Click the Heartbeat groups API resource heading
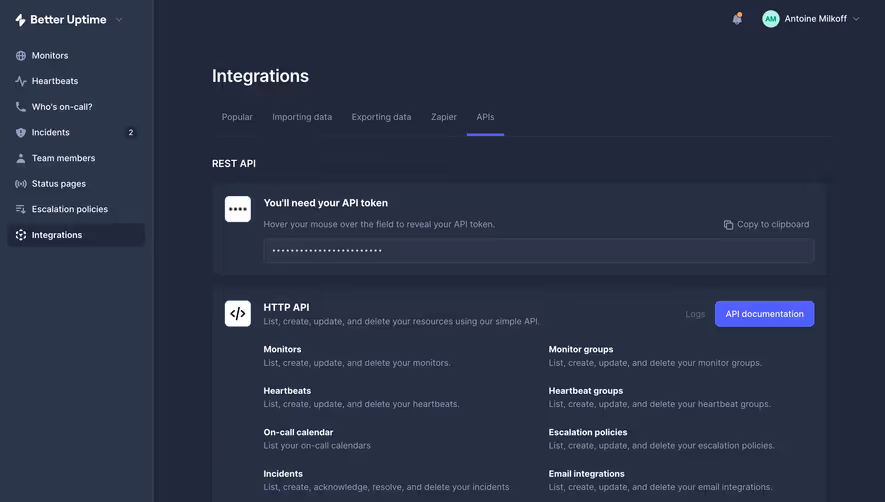This screenshot has height=502, width=885. tap(586, 391)
